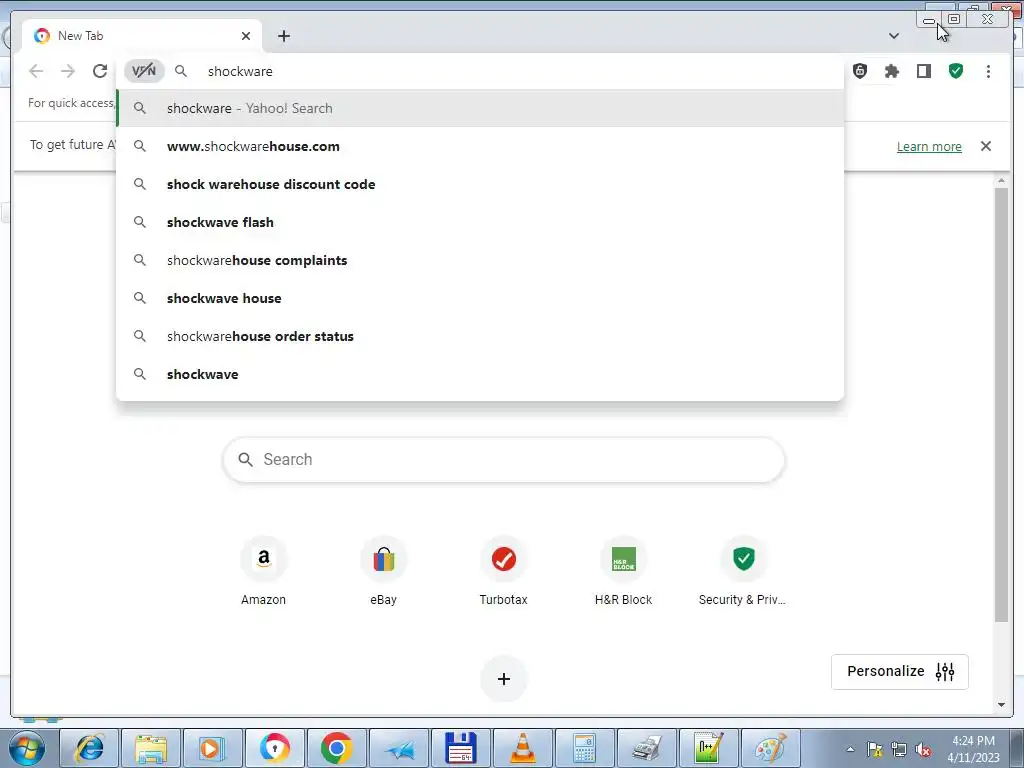Viewport: 1024px width, 768px height.
Task: Launch Google Chrome from taskbar
Action: click(x=337, y=748)
